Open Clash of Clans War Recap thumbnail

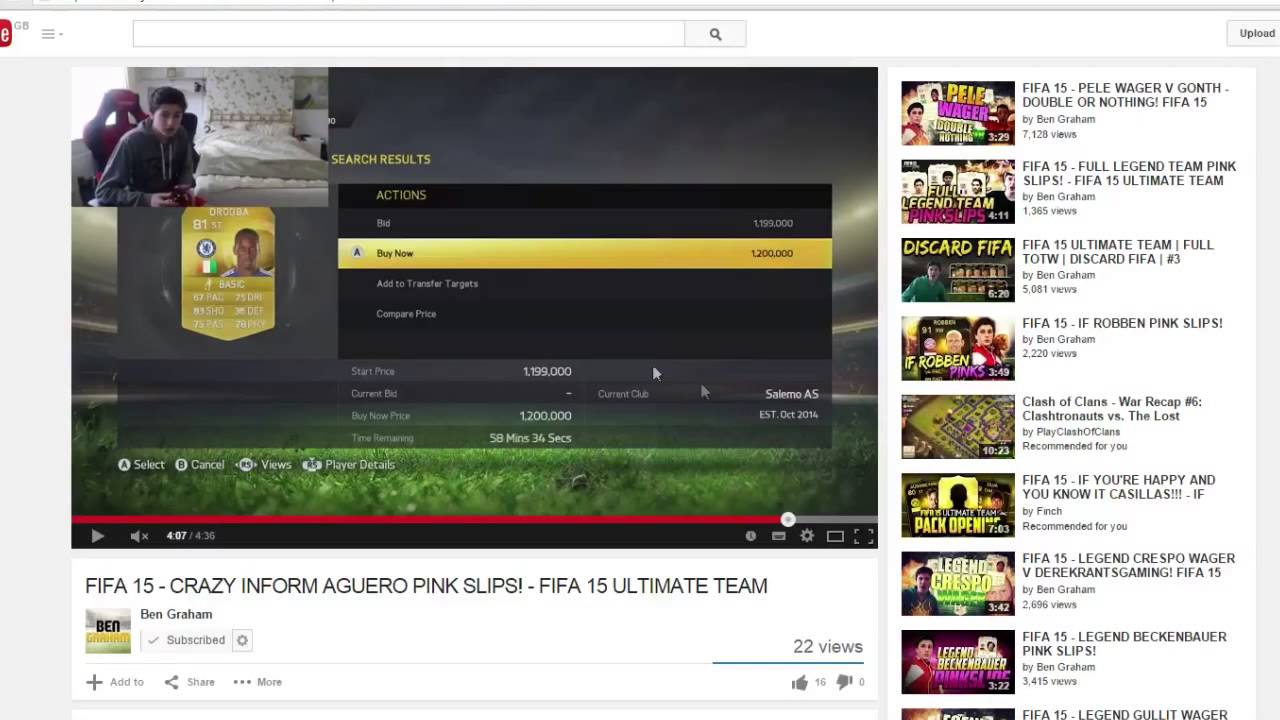pyautogui.click(x=958, y=427)
